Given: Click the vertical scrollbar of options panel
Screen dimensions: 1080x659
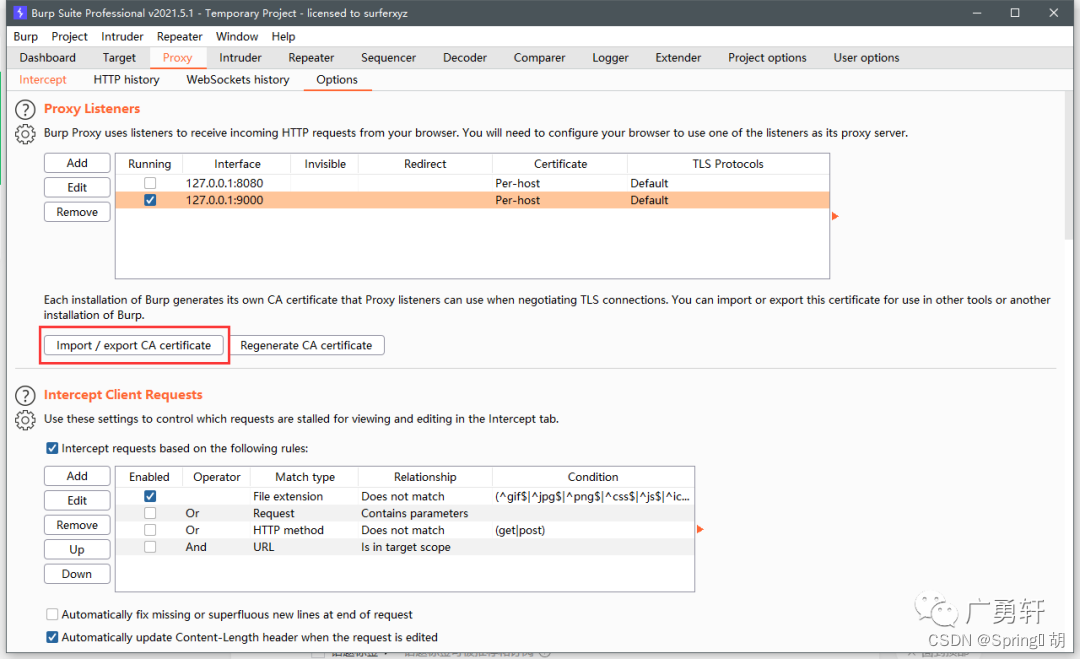Looking at the screenshot, I should click(x=1068, y=165).
